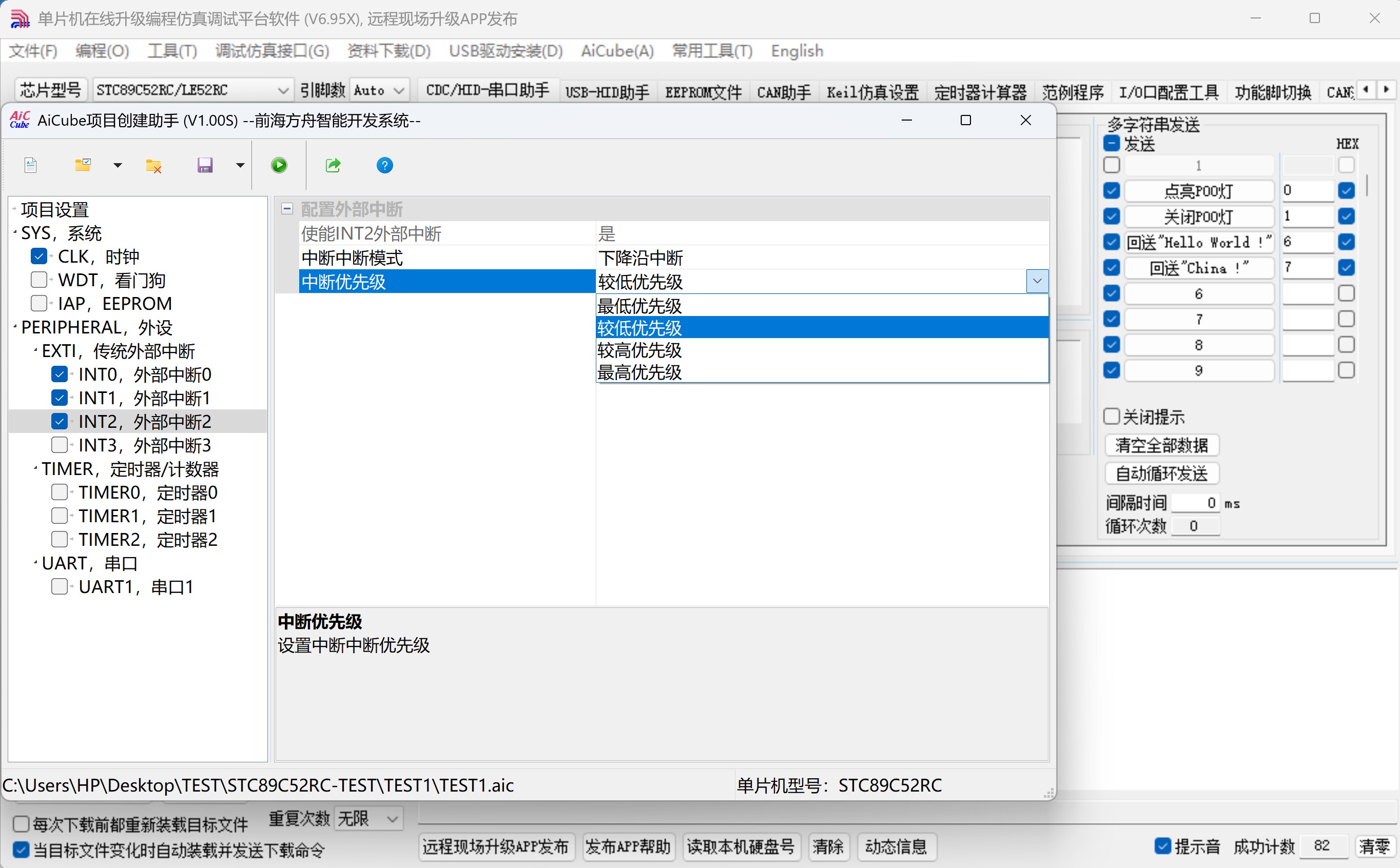Enable 每次下载前都重新装载目标文件 checkbox
1400x868 pixels.
pyautogui.click(x=21, y=824)
